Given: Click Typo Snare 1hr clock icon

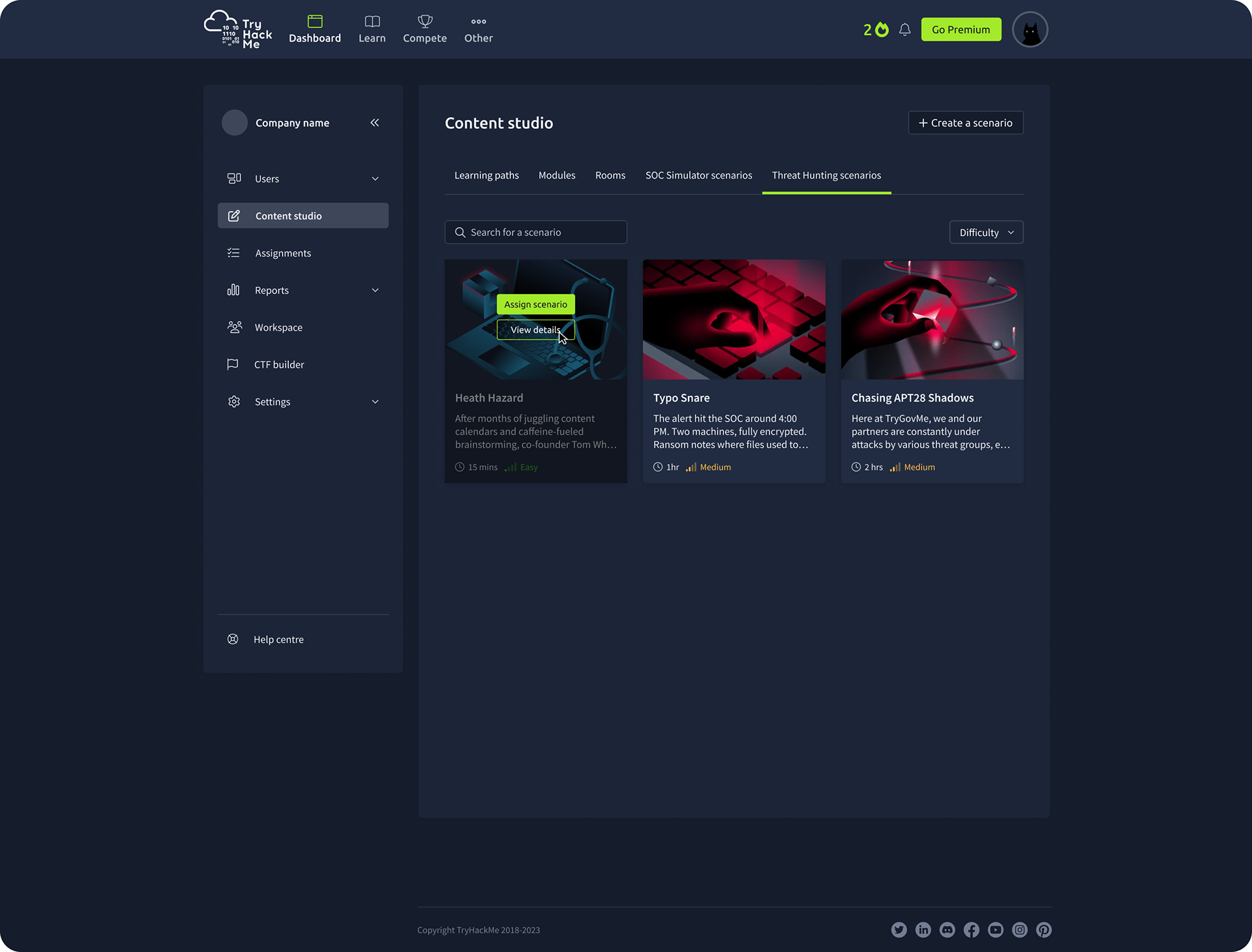Looking at the screenshot, I should coord(658,467).
